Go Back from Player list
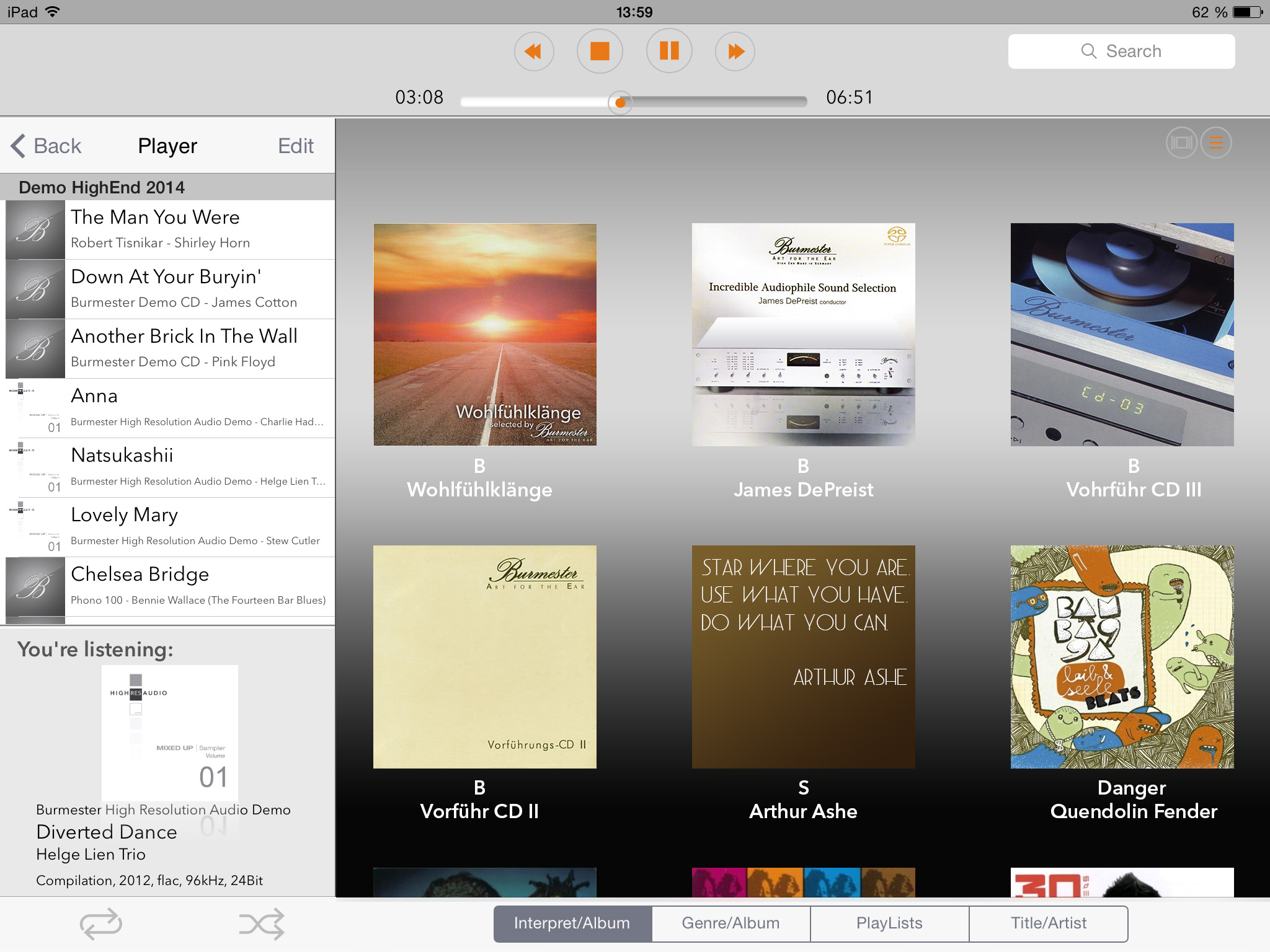 pos(47,146)
